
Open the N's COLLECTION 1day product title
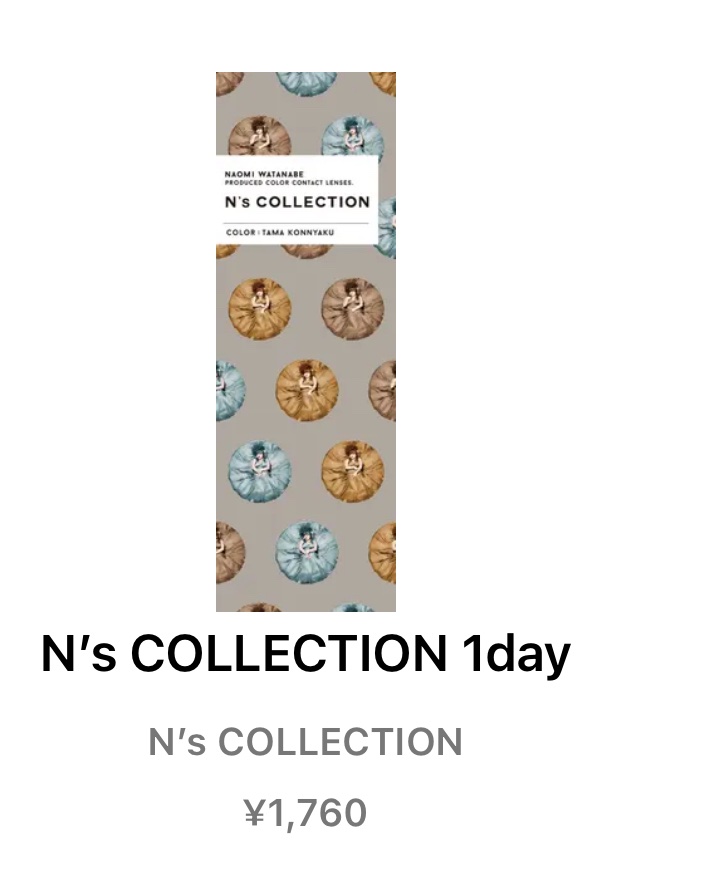tap(305, 654)
